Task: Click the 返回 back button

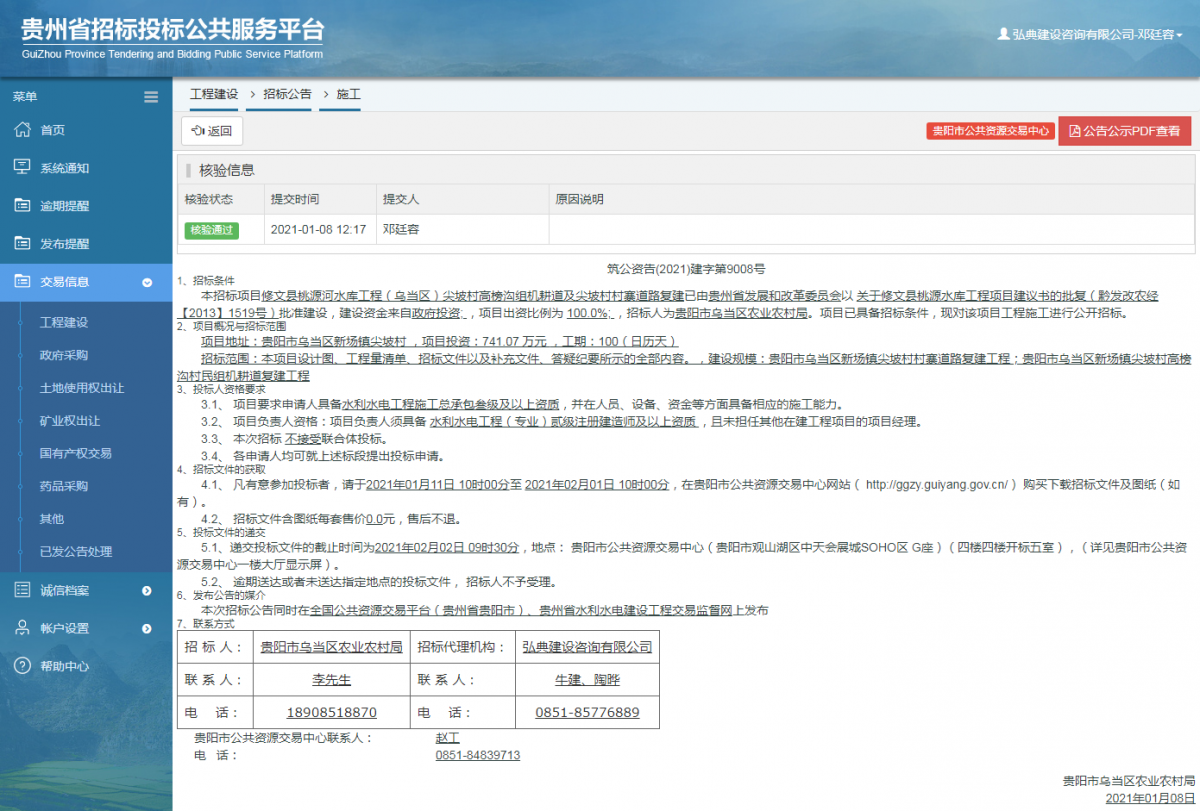Action: [x=212, y=131]
